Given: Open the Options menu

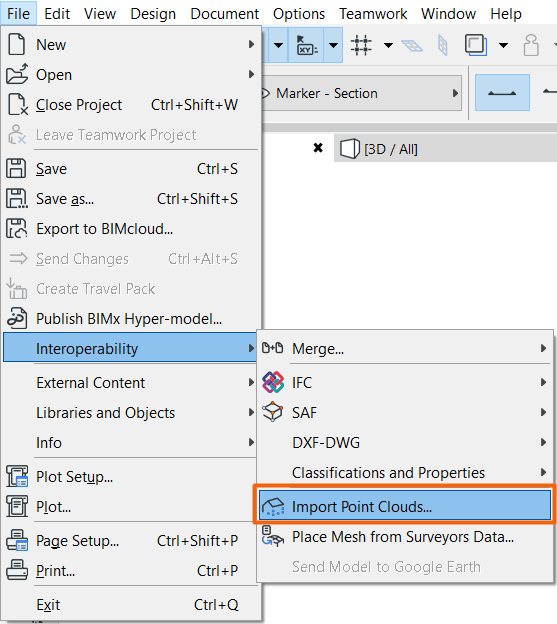Looking at the screenshot, I should pyautogui.click(x=299, y=13).
